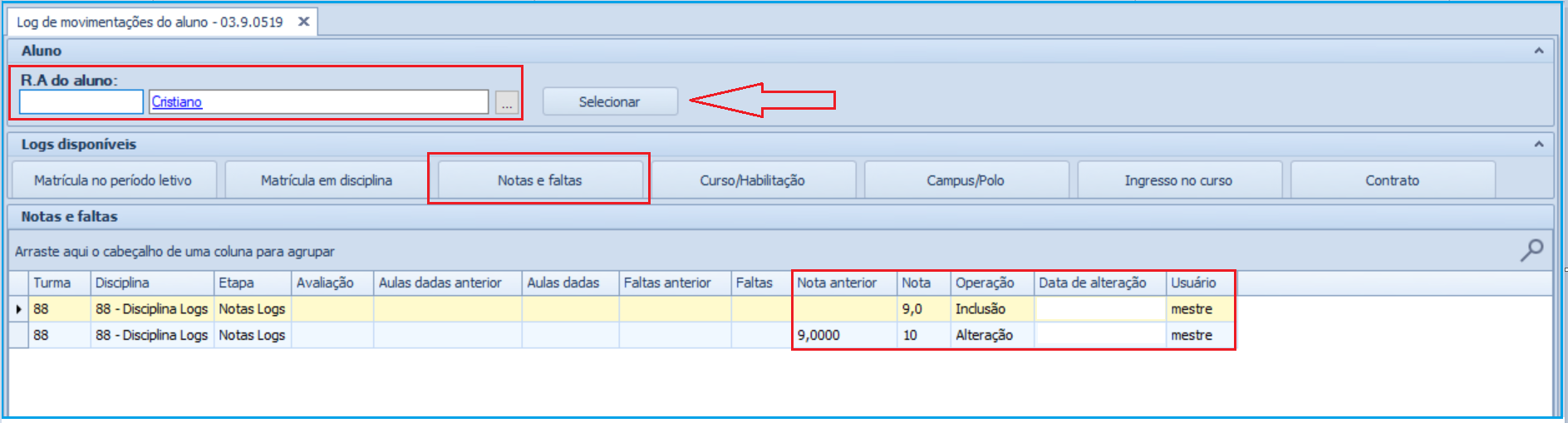
Task: Select Turma 88 cell in Alteração row
Action: 60,335
